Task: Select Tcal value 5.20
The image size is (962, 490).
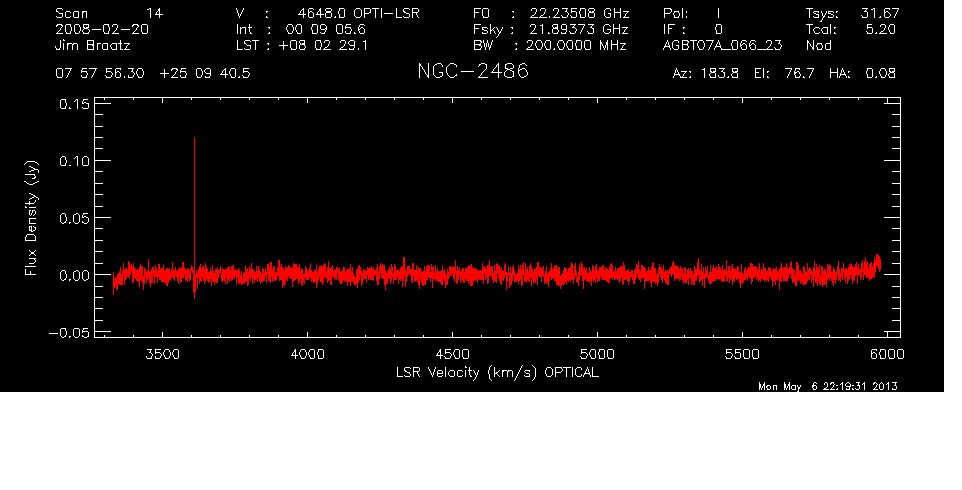Action: 880,29
